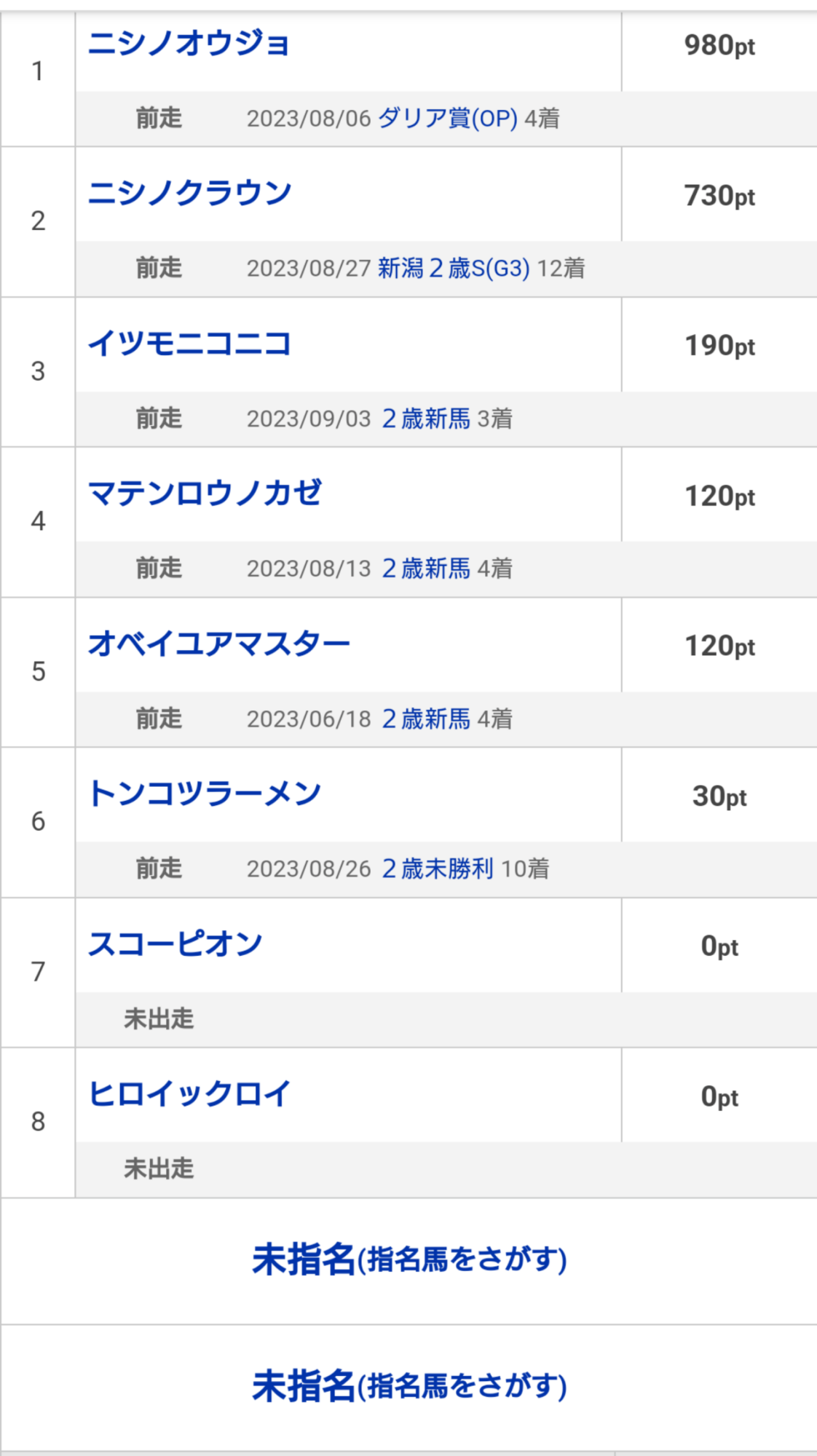
Task: Open the ダリア賞(OP) race result
Action: click(x=448, y=118)
